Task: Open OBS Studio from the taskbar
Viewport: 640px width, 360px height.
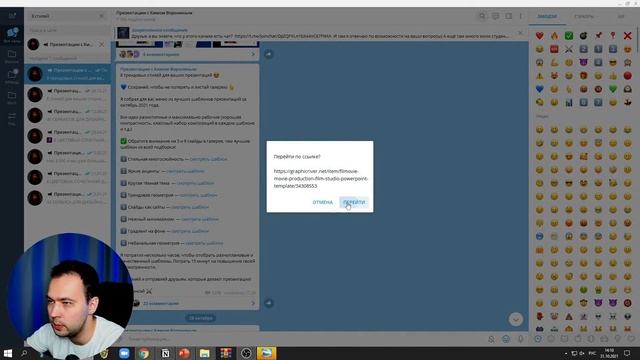Action: point(246,353)
